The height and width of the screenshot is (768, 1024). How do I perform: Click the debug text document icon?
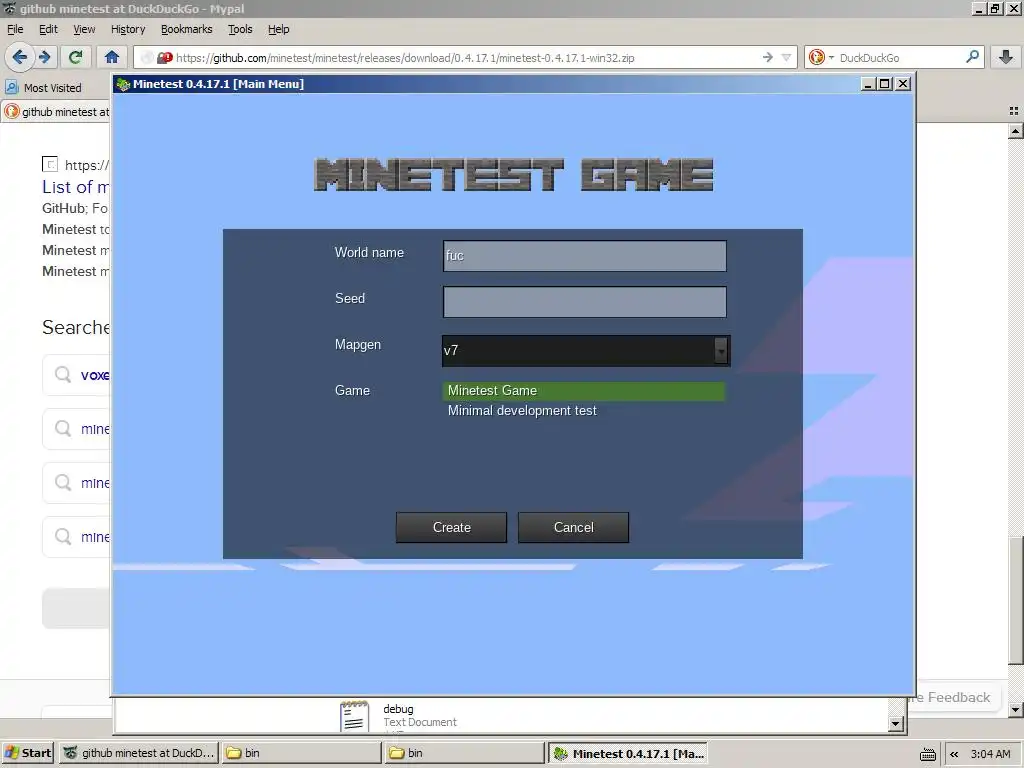[x=354, y=716]
